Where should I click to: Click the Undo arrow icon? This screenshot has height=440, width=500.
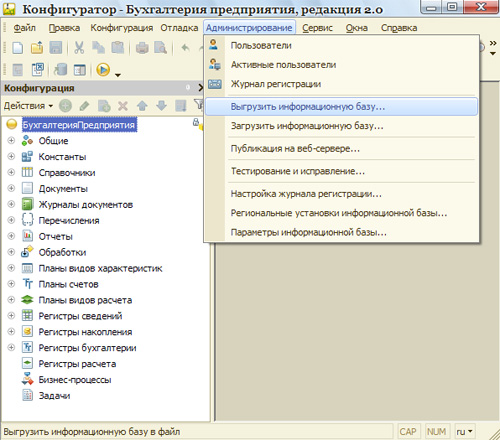coord(186,48)
